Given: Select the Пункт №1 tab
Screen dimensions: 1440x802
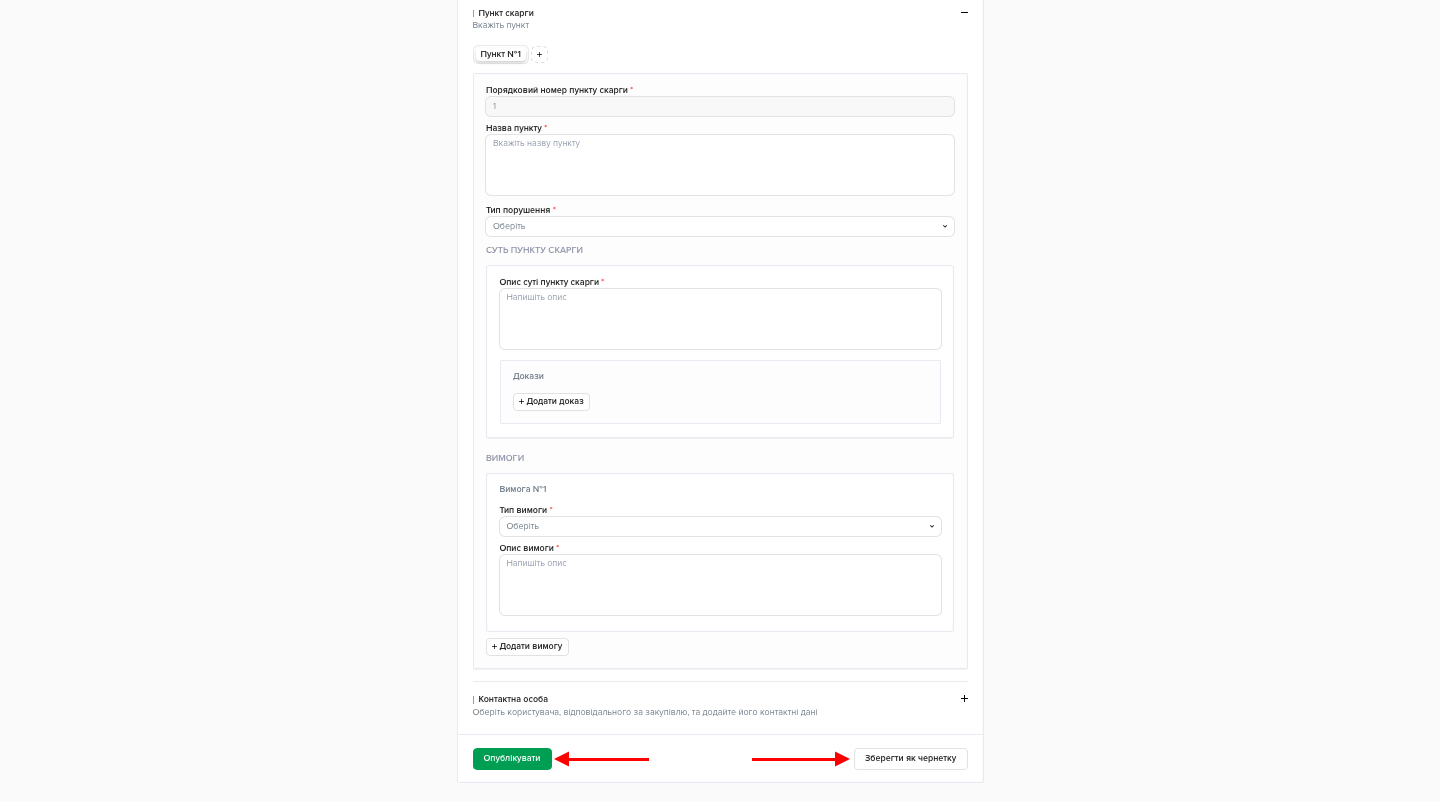Looking at the screenshot, I should pos(500,54).
